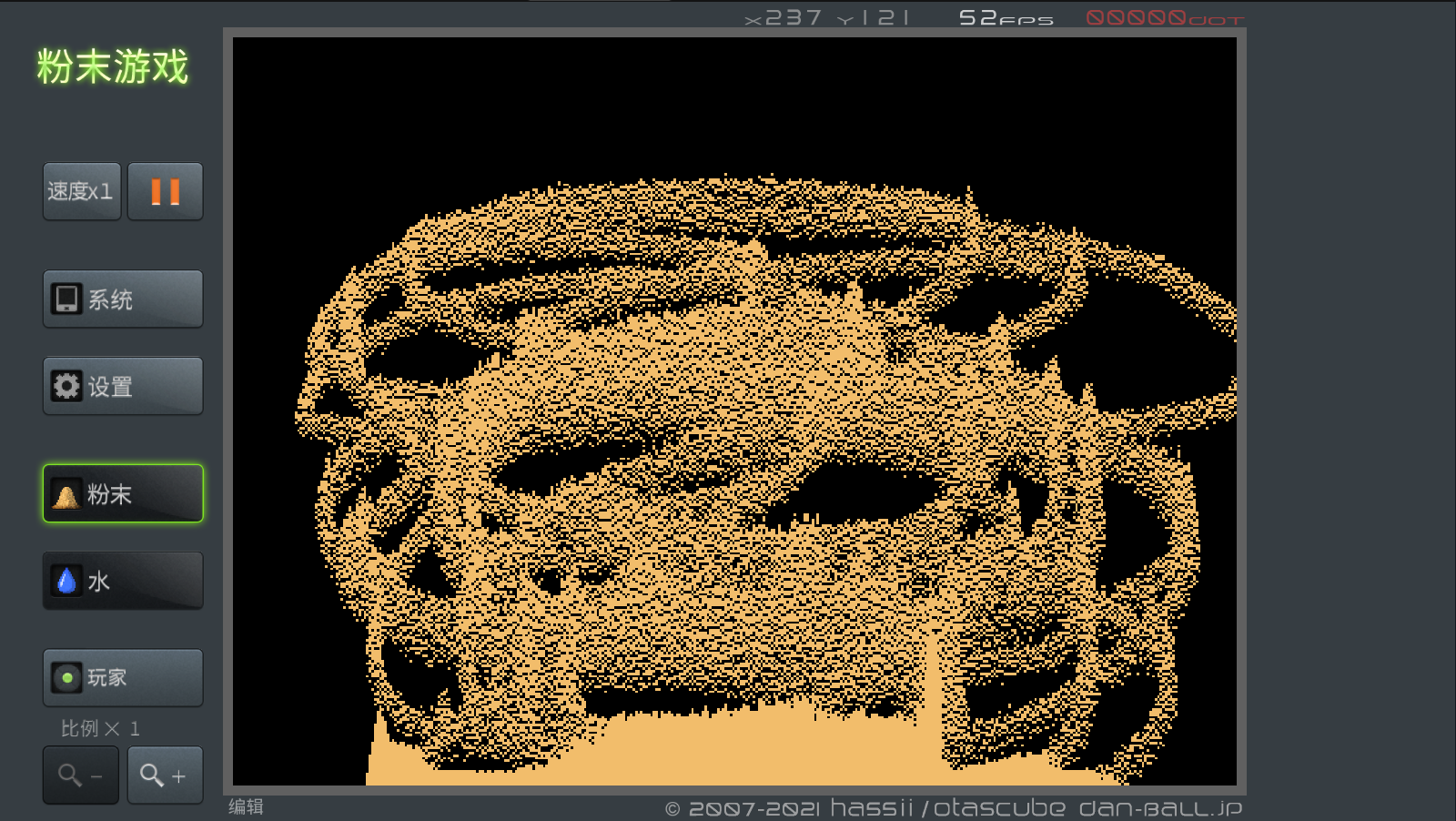The image size is (1456, 821).
Task: Select the 水 water element
Action: (x=123, y=581)
